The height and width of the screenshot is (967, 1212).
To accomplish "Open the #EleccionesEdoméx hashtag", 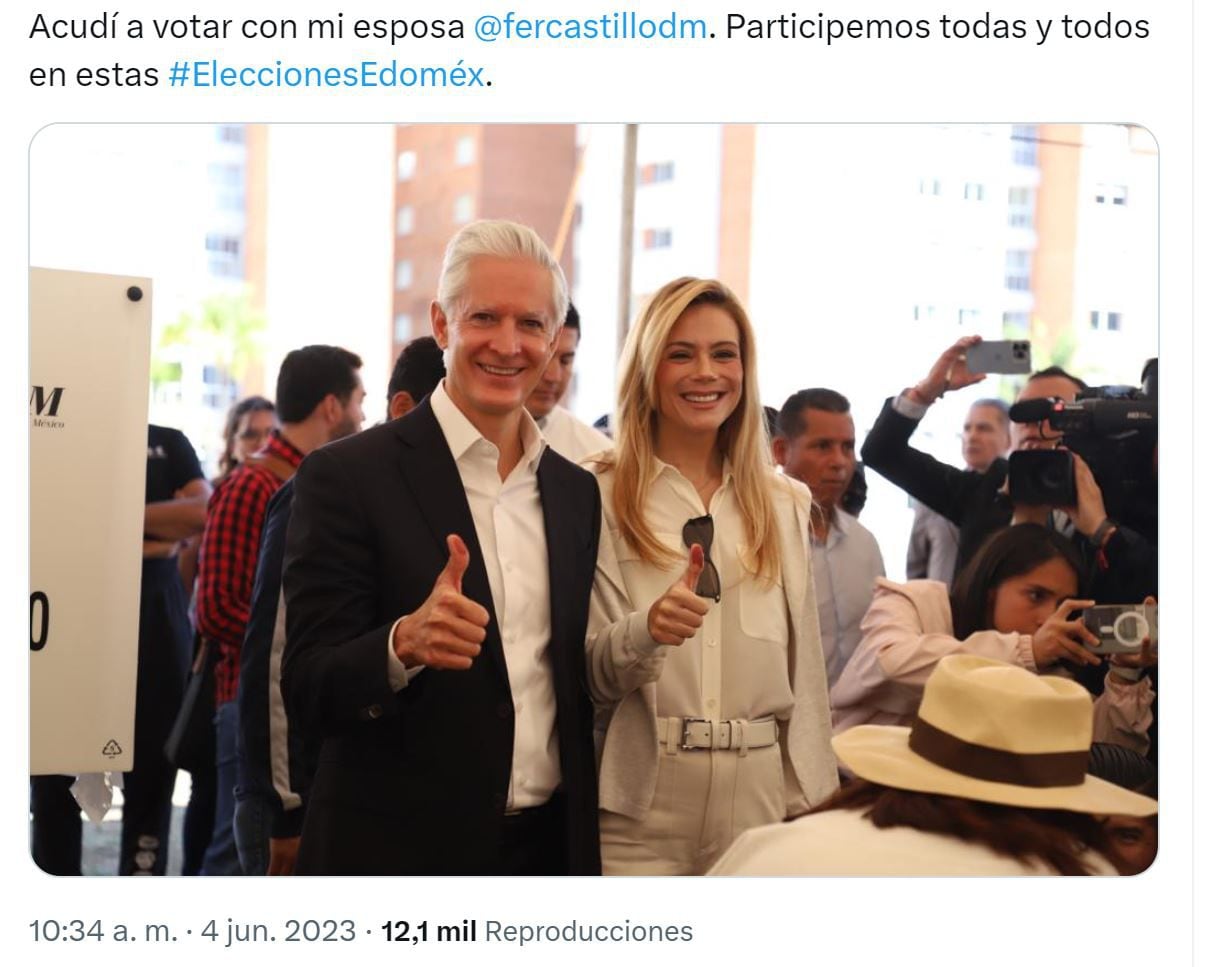I will (326, 75).
